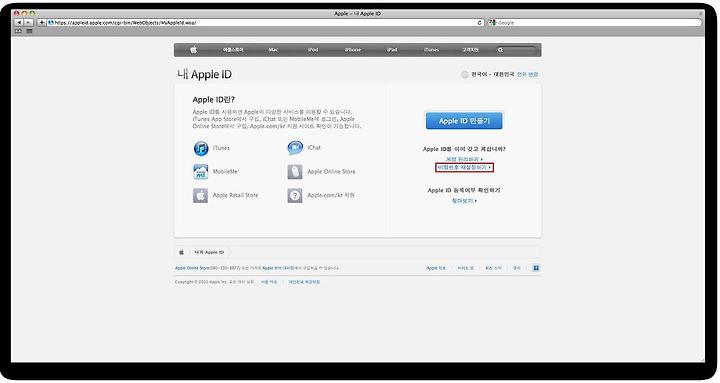Open the iTunes tab in the Apple navigation
This screenshot has height=383, width=720.
click(x=432, y=50)
